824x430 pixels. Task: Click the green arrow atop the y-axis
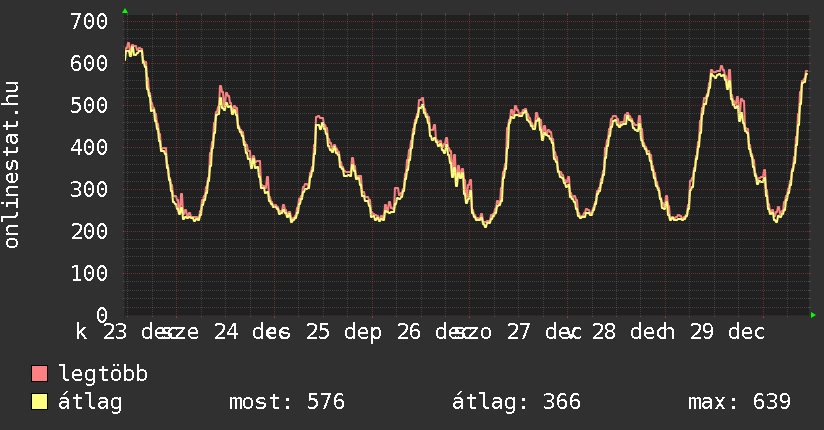[125, 11]
